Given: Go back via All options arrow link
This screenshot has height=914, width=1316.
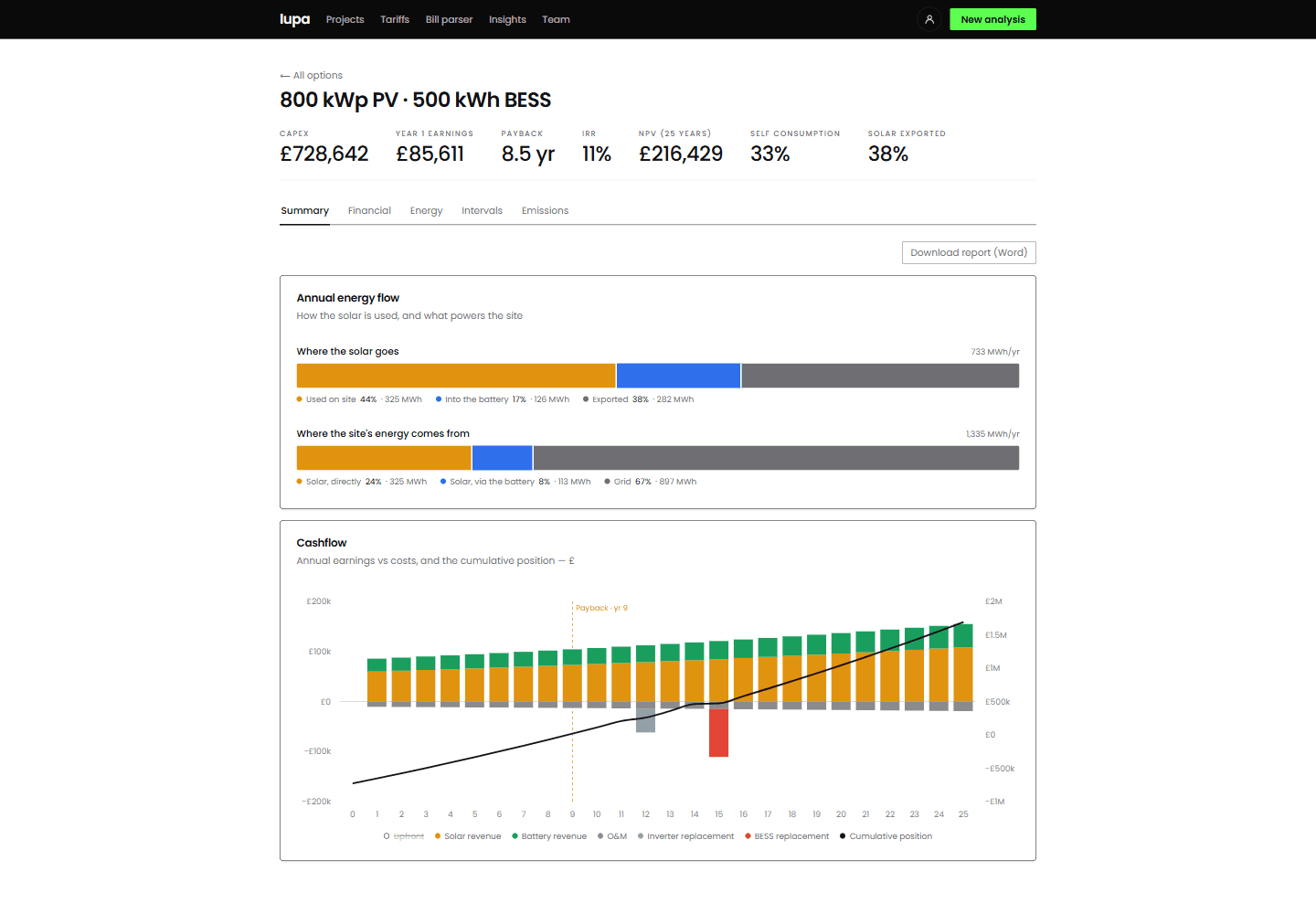Looking at the screenshot, I should point(311,76).
